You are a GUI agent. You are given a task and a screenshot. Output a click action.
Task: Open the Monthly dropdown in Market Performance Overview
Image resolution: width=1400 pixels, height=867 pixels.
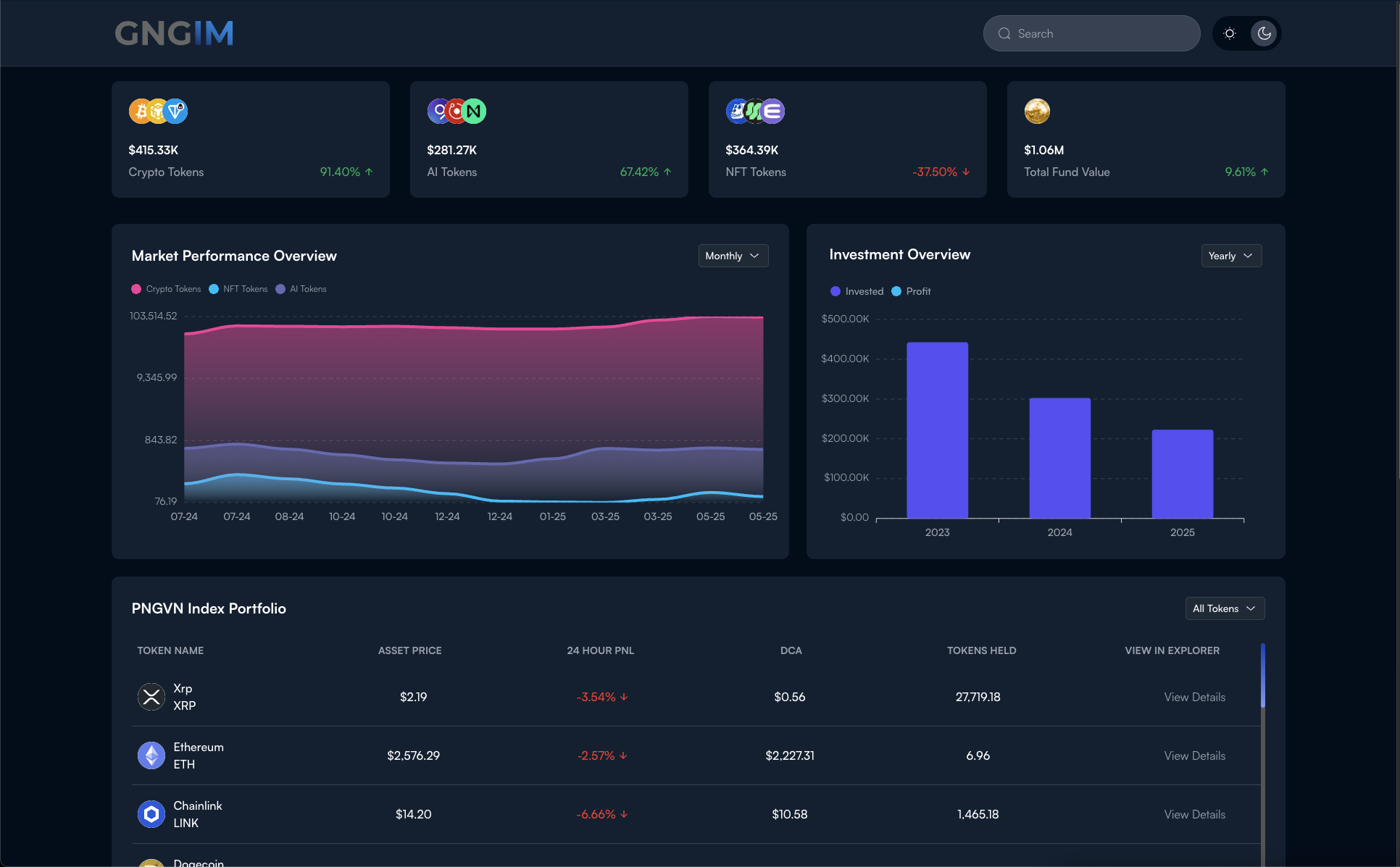point(733,256)
